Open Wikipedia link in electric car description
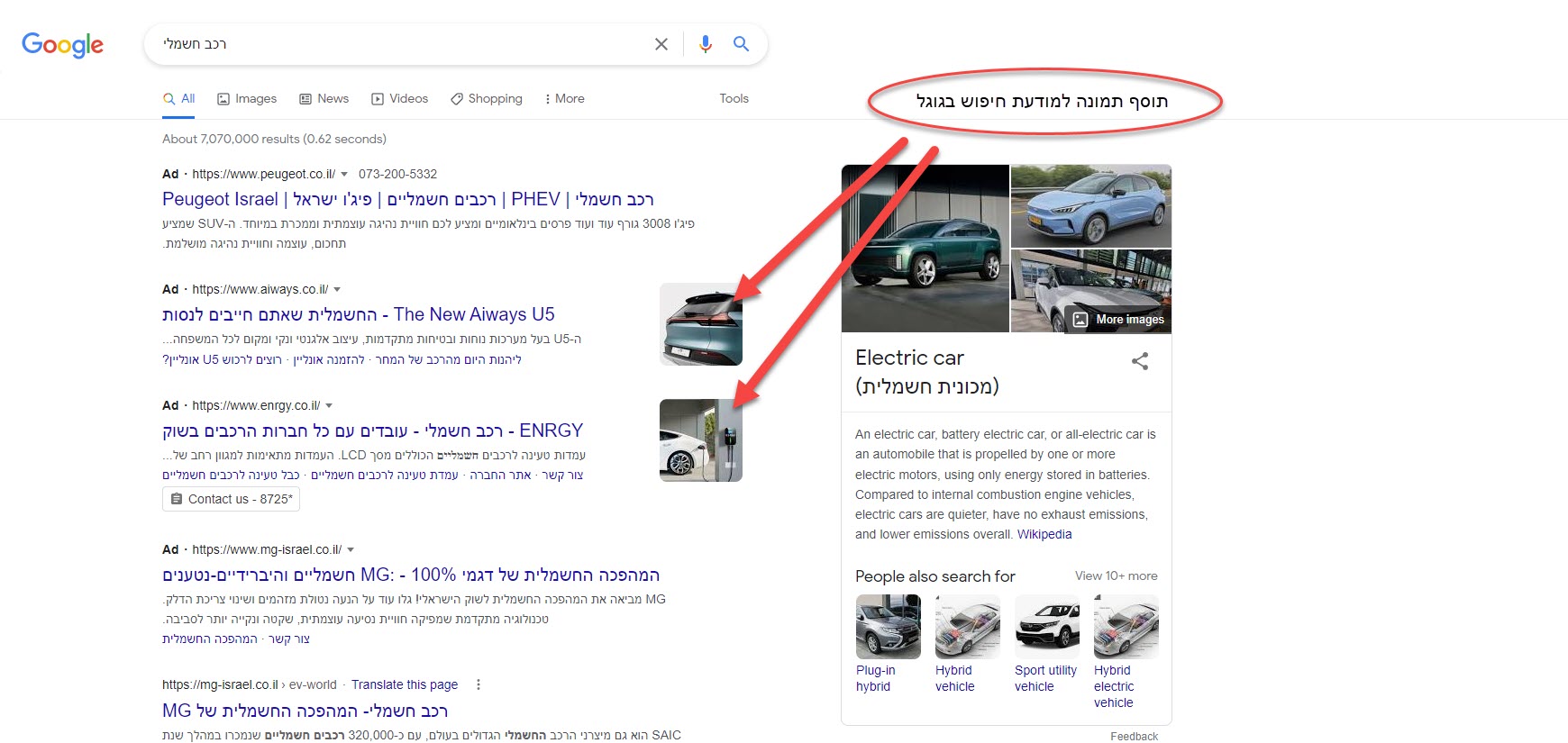Screen dimensions: 1568x743 pos(1044,535)
